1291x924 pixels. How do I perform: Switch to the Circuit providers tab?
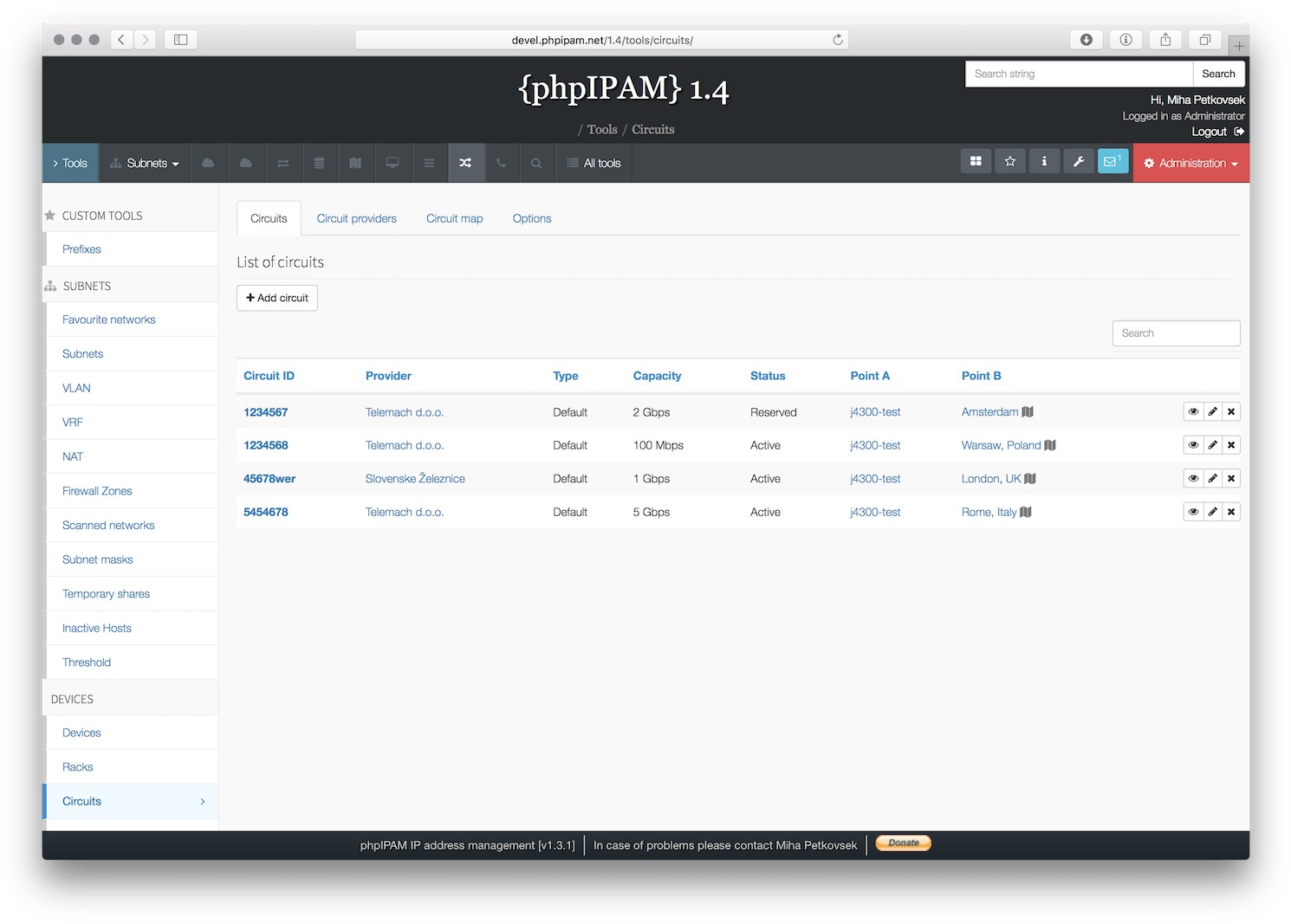(356, 217)
